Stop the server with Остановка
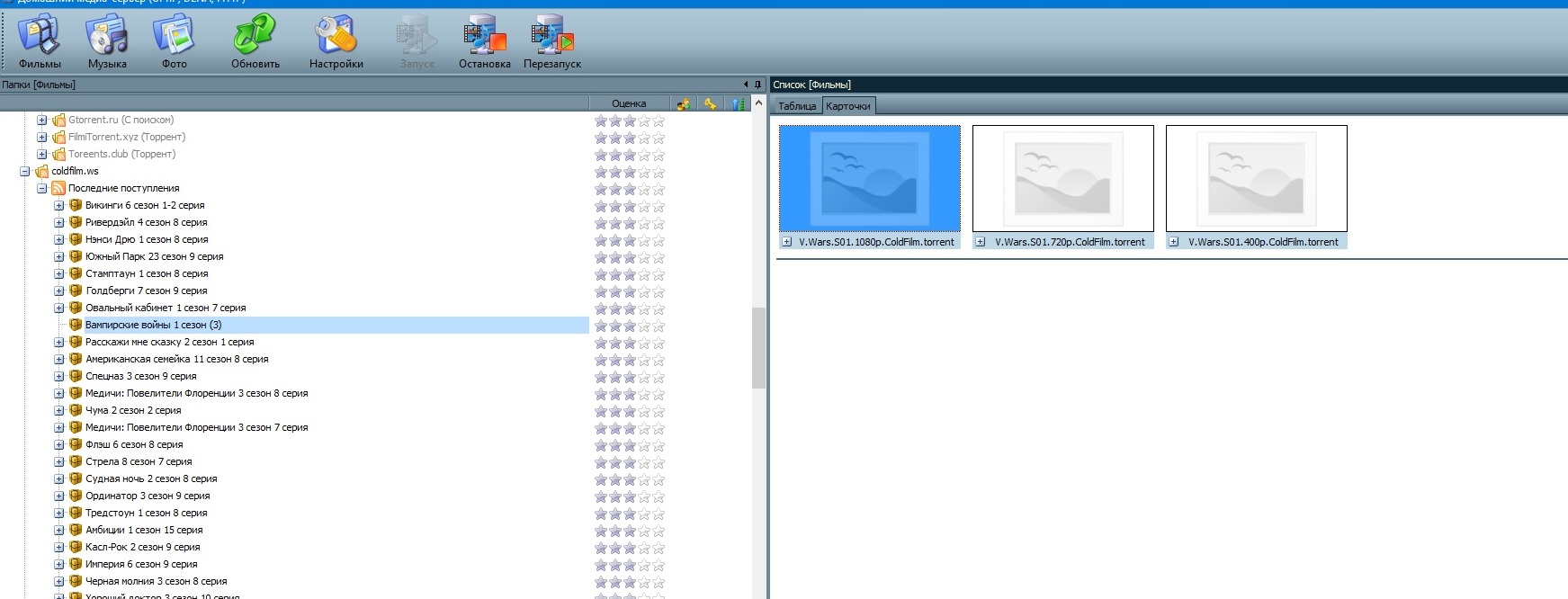Image resolution: width=1568 pixels, height=599 pixels. (x=484, y=41)
